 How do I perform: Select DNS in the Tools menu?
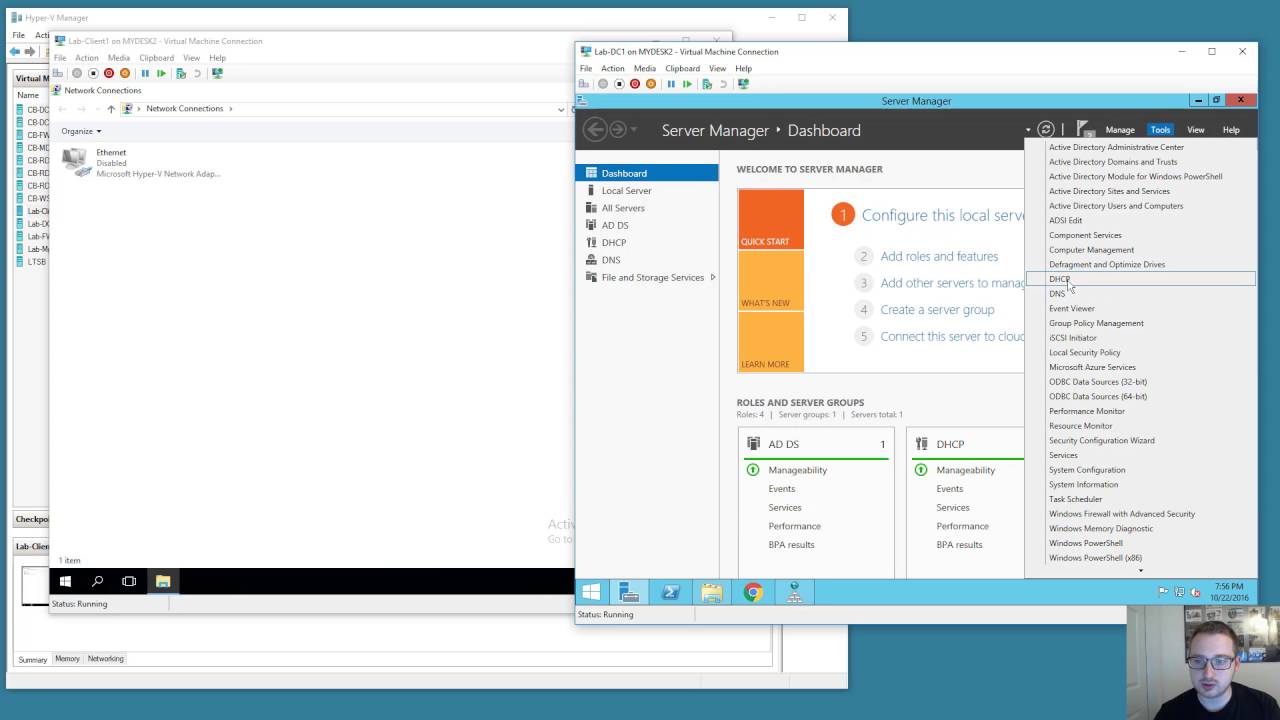(1140, 294)
